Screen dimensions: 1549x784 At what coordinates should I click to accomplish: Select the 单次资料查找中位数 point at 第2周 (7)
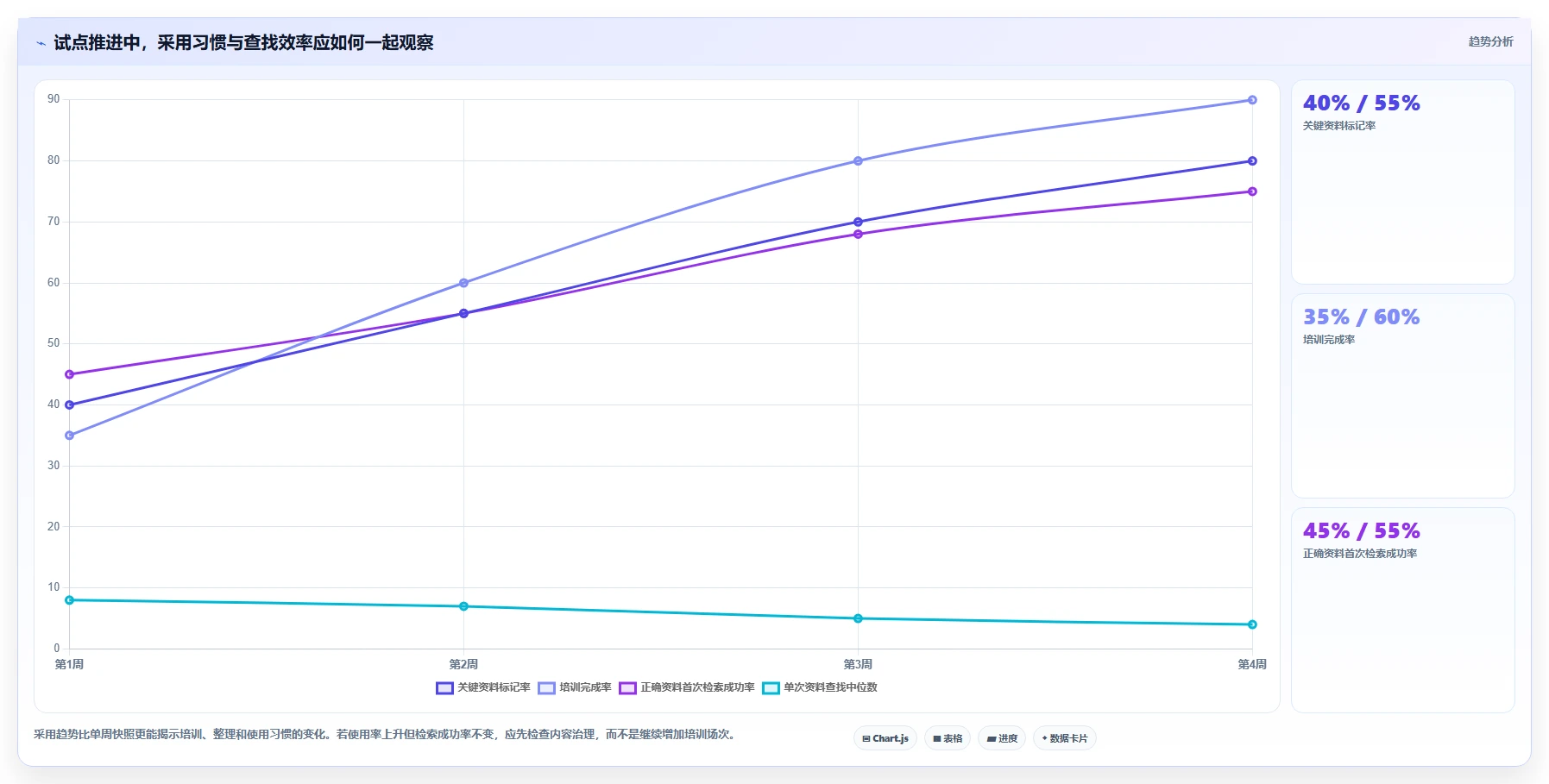(x=463, y=606)
